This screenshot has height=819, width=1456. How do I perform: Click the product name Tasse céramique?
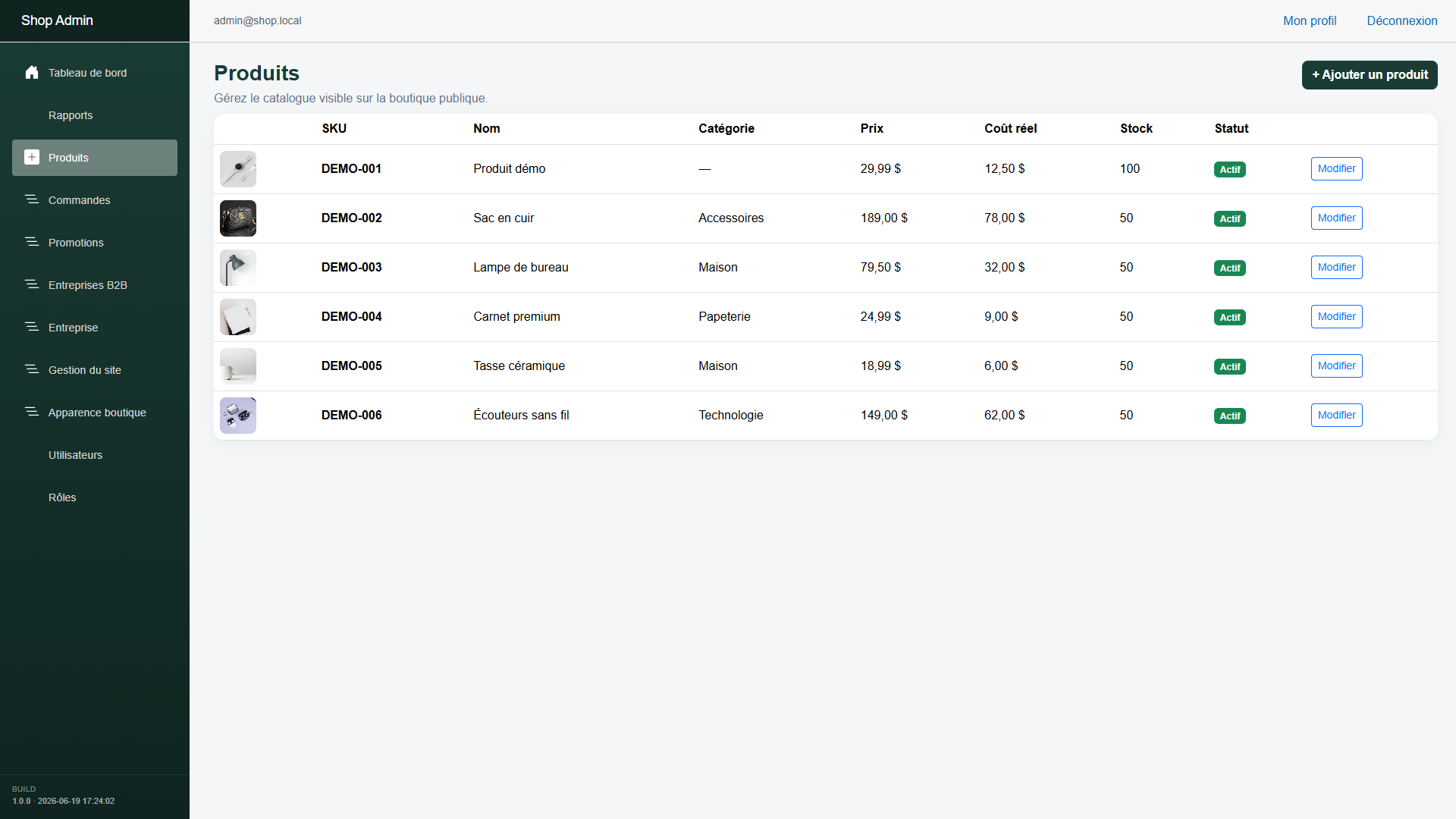point(519,366)
